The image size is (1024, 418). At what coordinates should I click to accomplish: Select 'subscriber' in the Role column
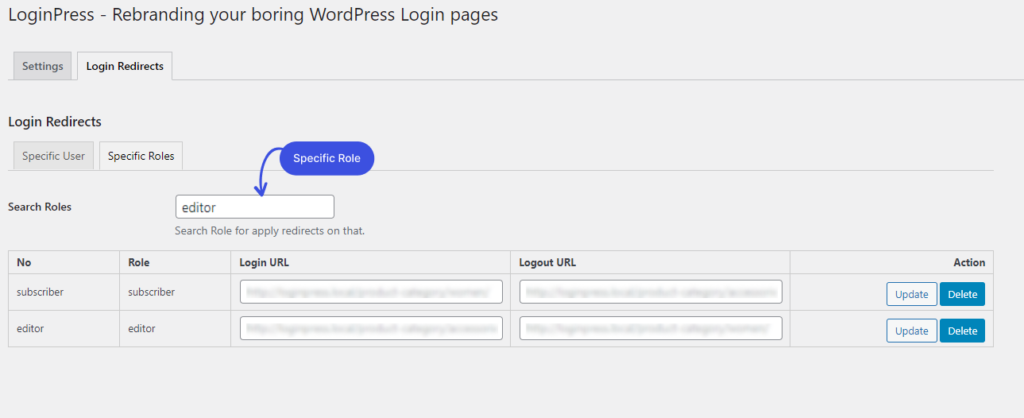click(x=152, y=292)
